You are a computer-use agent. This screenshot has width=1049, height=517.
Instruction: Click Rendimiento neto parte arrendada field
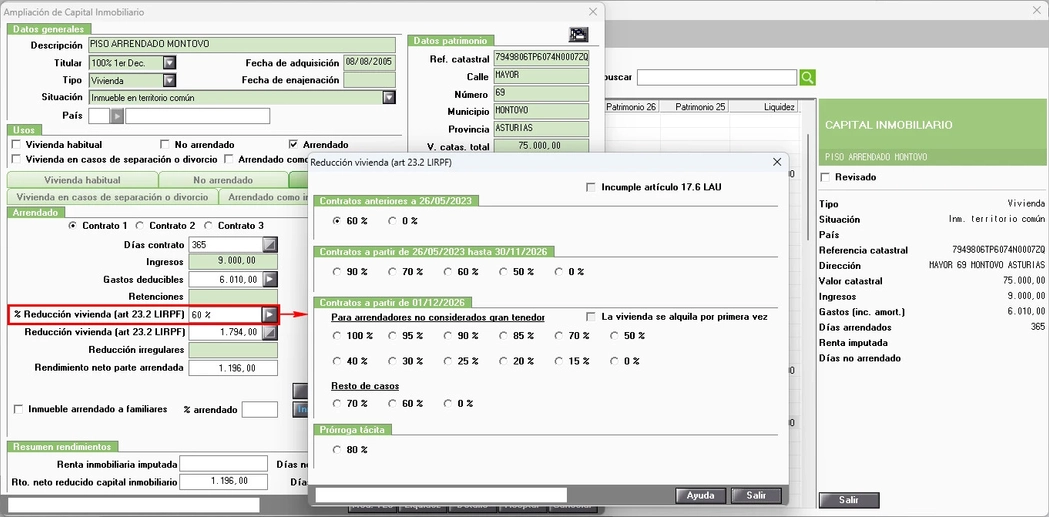[x=233, y=368]
